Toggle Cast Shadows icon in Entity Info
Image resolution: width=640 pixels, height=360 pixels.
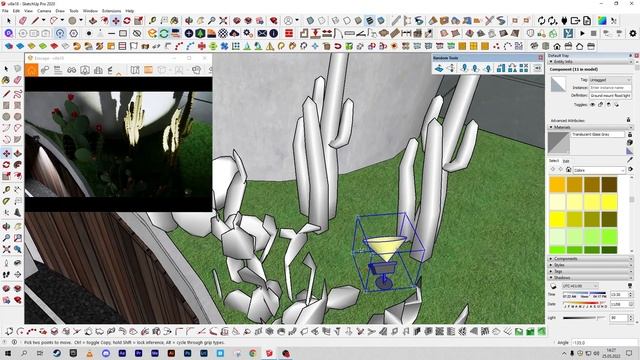tap(616, 105)
